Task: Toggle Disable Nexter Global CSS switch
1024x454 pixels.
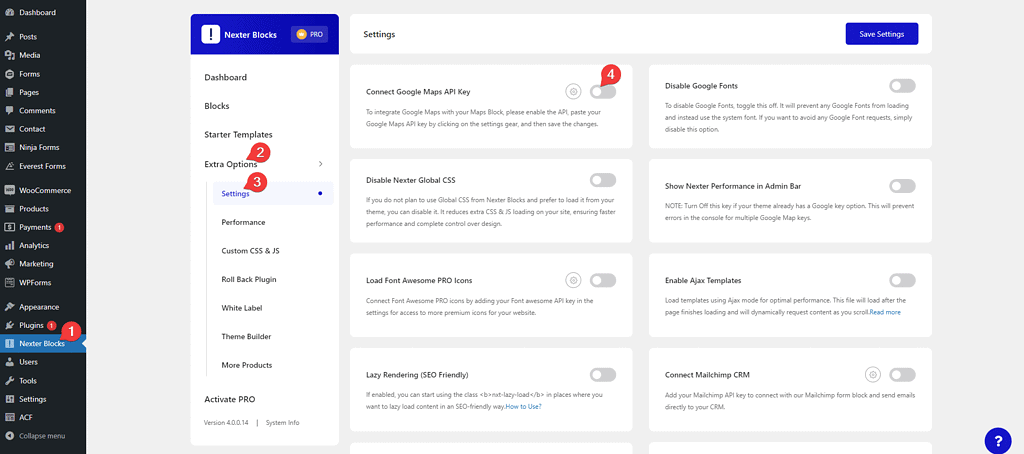Action: click(603, 180)
